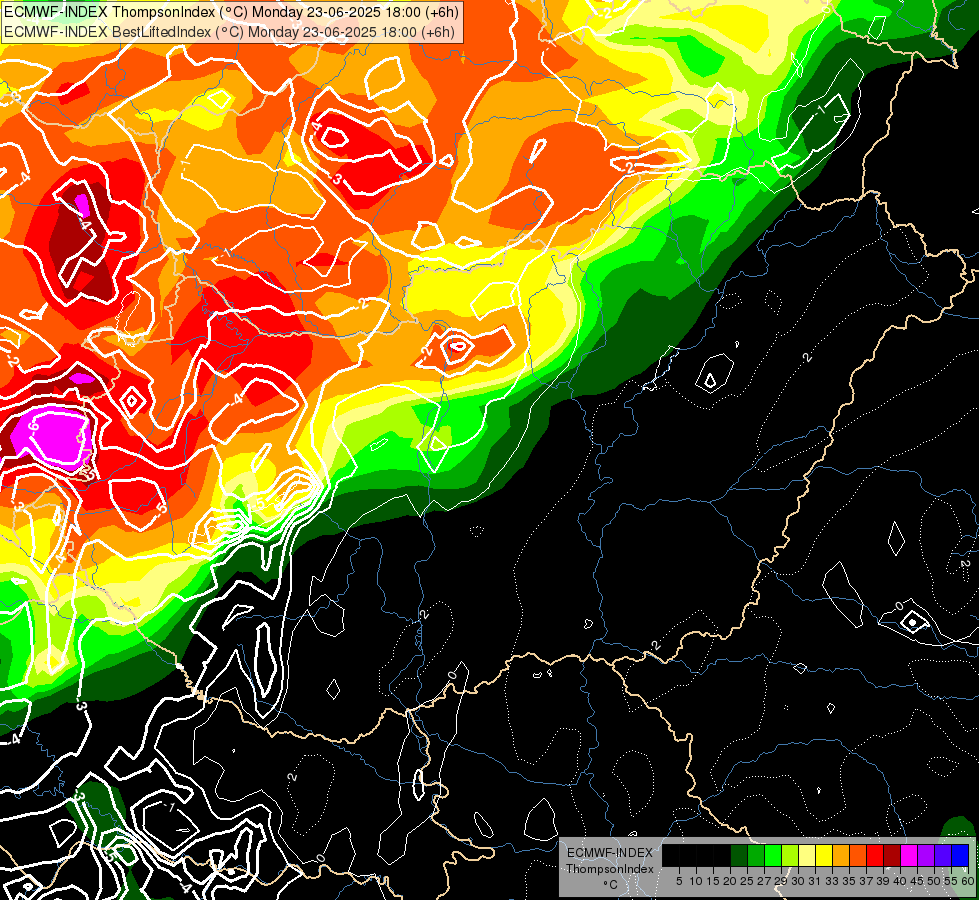Select the magenta 40–45 legend swatch
This screenshot has width=979, height=900.
tap(909, 855)
